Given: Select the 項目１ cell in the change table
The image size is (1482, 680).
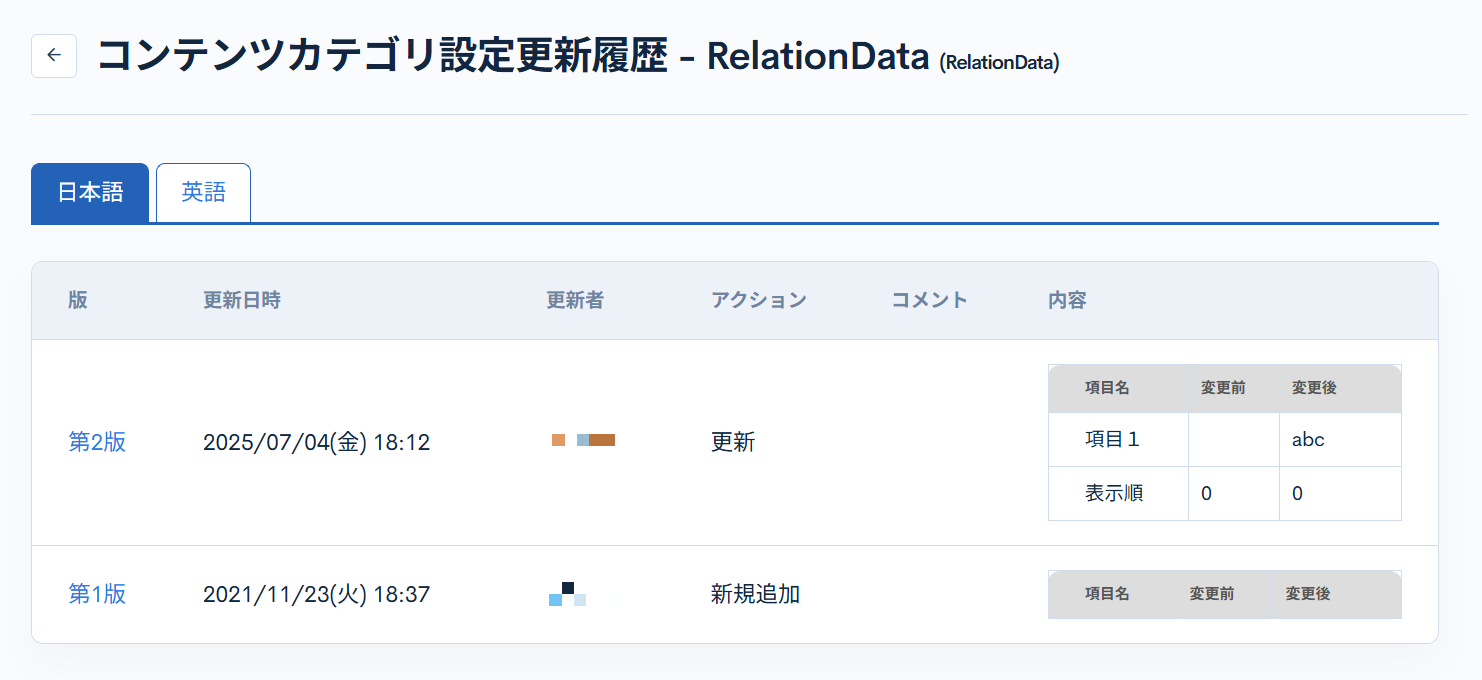Looking at the screenshot, I should [x=1112, y=439].
